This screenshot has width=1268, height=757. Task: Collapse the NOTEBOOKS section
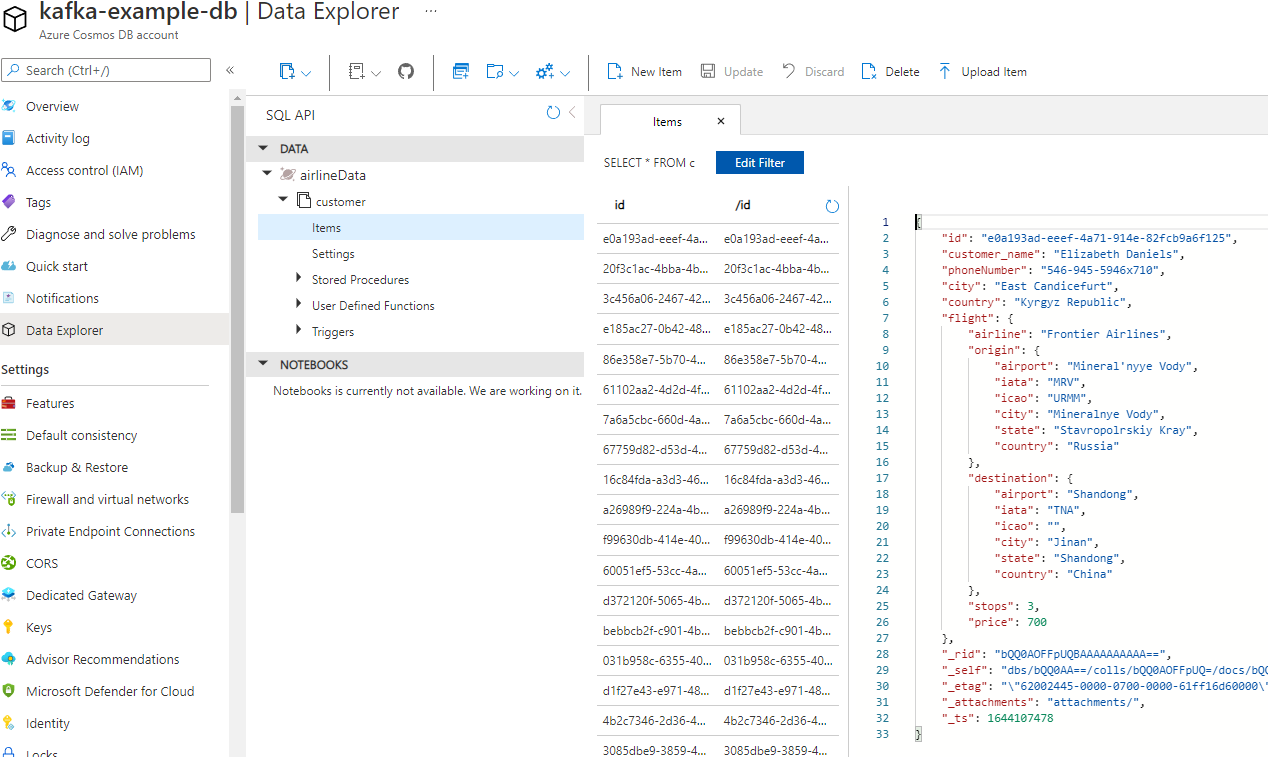(x=264, y=364)
